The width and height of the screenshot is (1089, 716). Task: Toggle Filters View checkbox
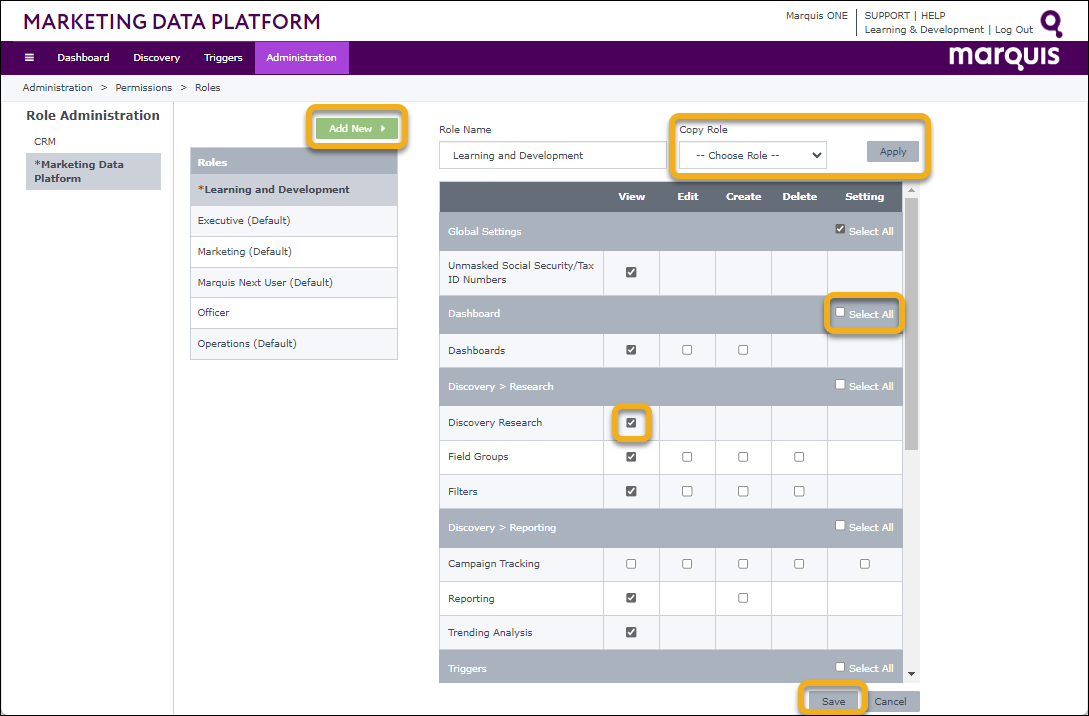tap(631, 491)
